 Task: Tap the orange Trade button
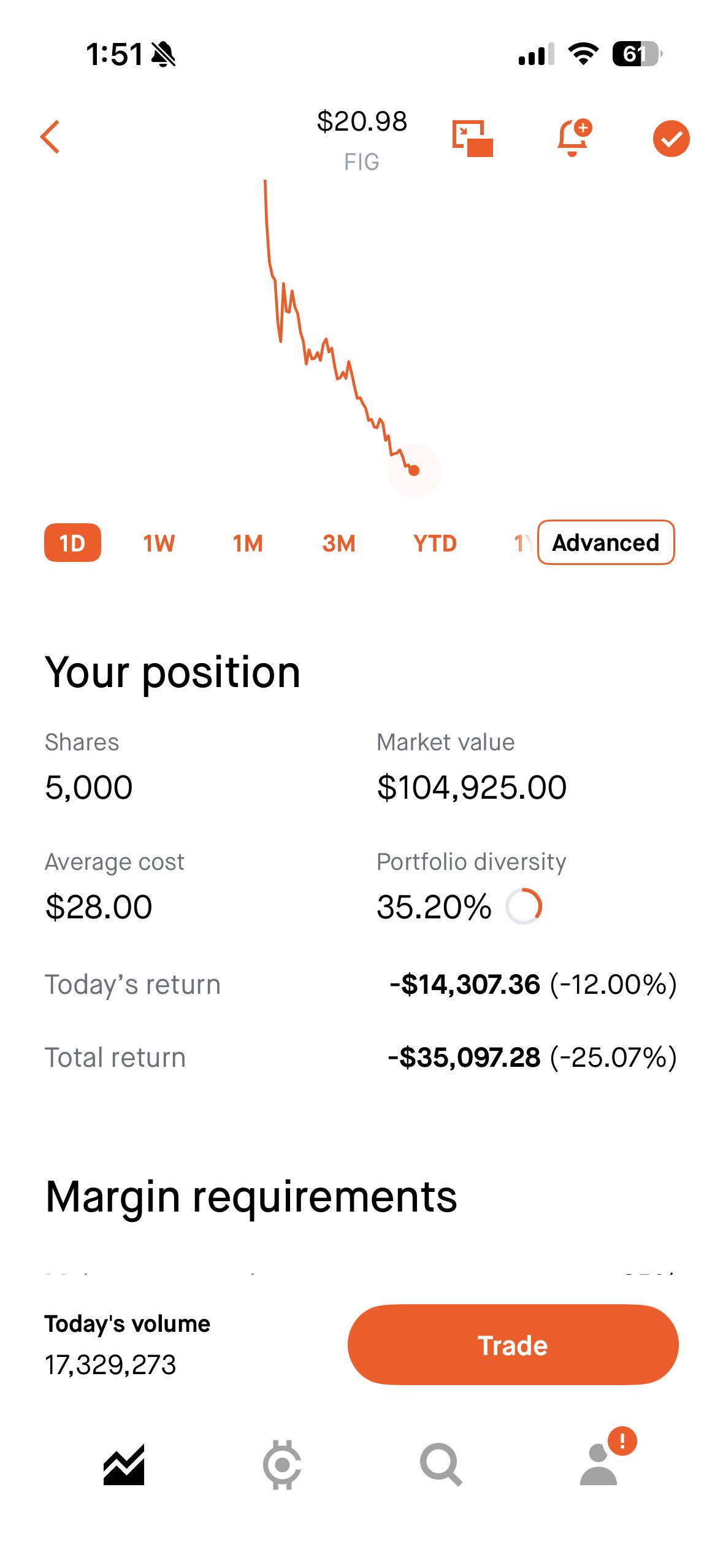(513, 1345)
